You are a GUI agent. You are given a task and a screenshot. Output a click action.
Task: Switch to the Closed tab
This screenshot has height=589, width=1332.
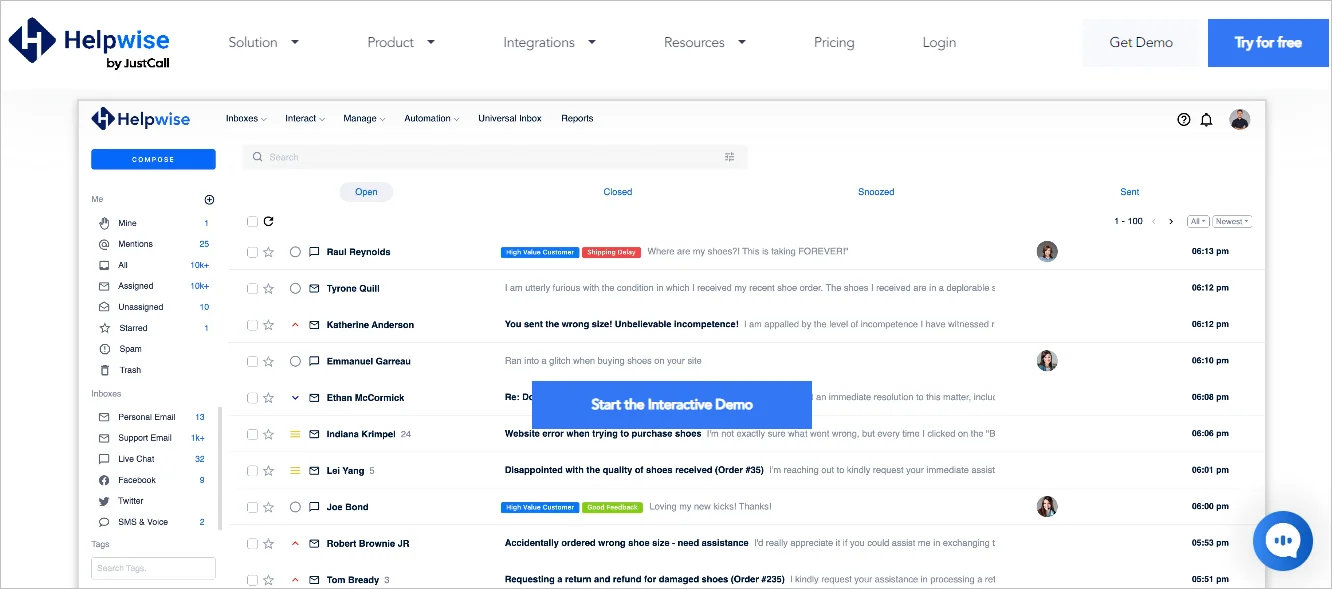pos(618,192)
